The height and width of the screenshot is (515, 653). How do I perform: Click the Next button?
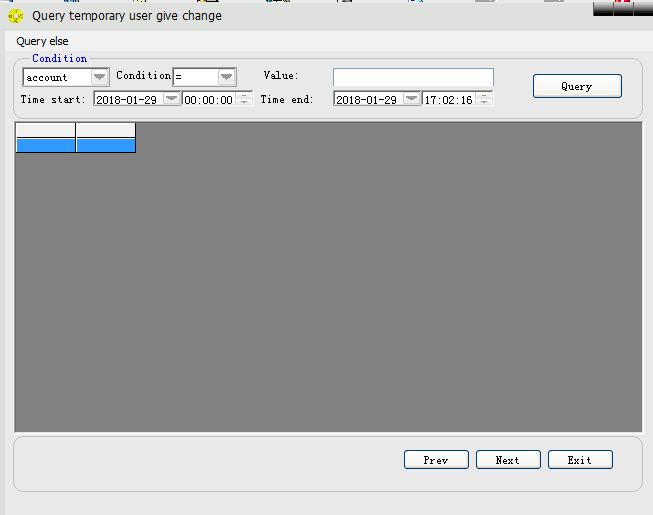[508, 460]
